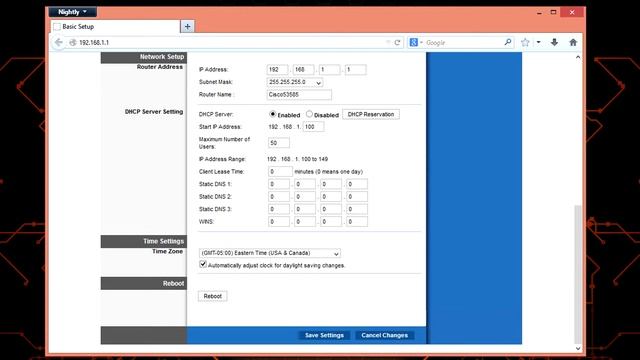Select the Basic Setup tab
This screenshot has width=640, height=360.
(116, 27)
